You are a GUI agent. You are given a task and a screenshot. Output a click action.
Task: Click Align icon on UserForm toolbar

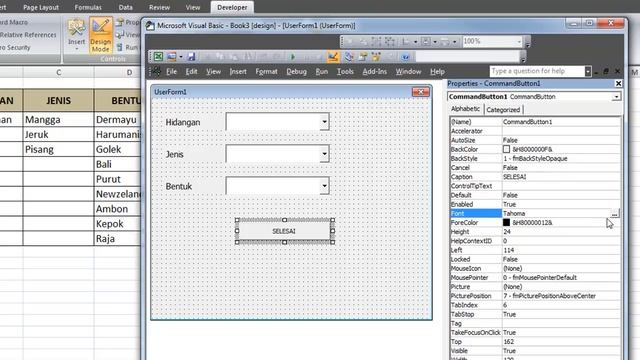pos(406,41)
